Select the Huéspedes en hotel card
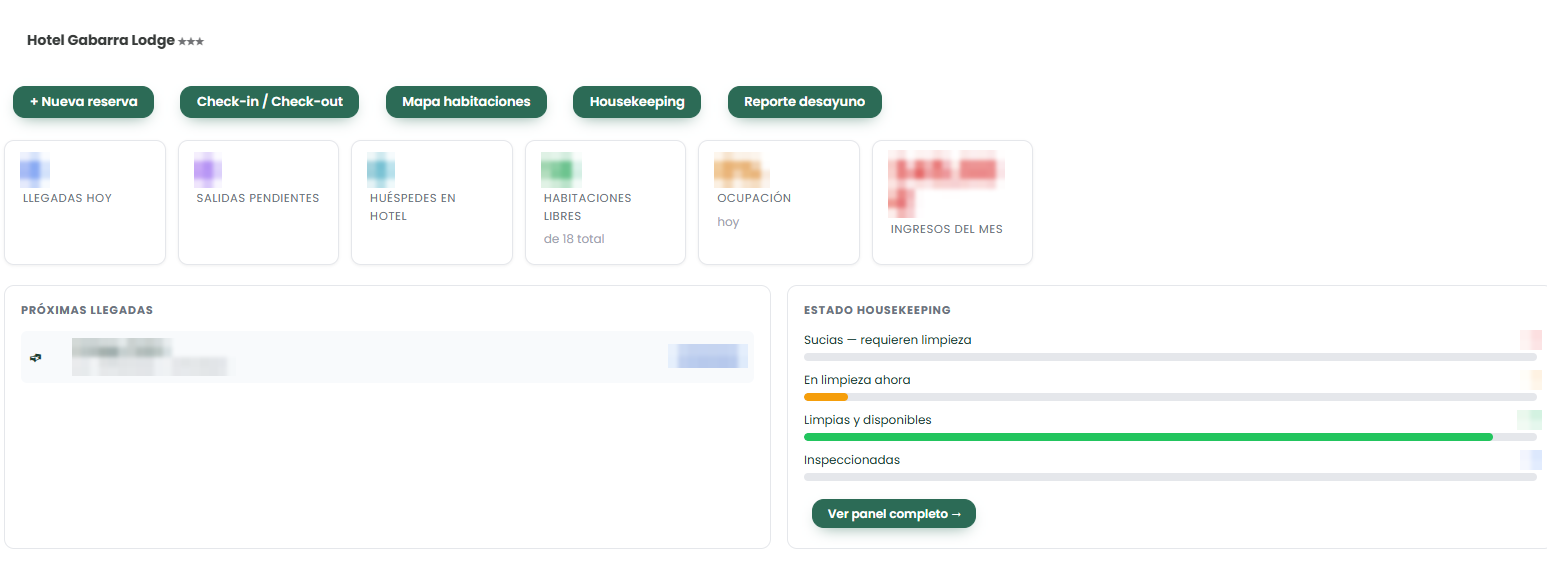This screenshot has width=1547, height=588. coord(432,203)
